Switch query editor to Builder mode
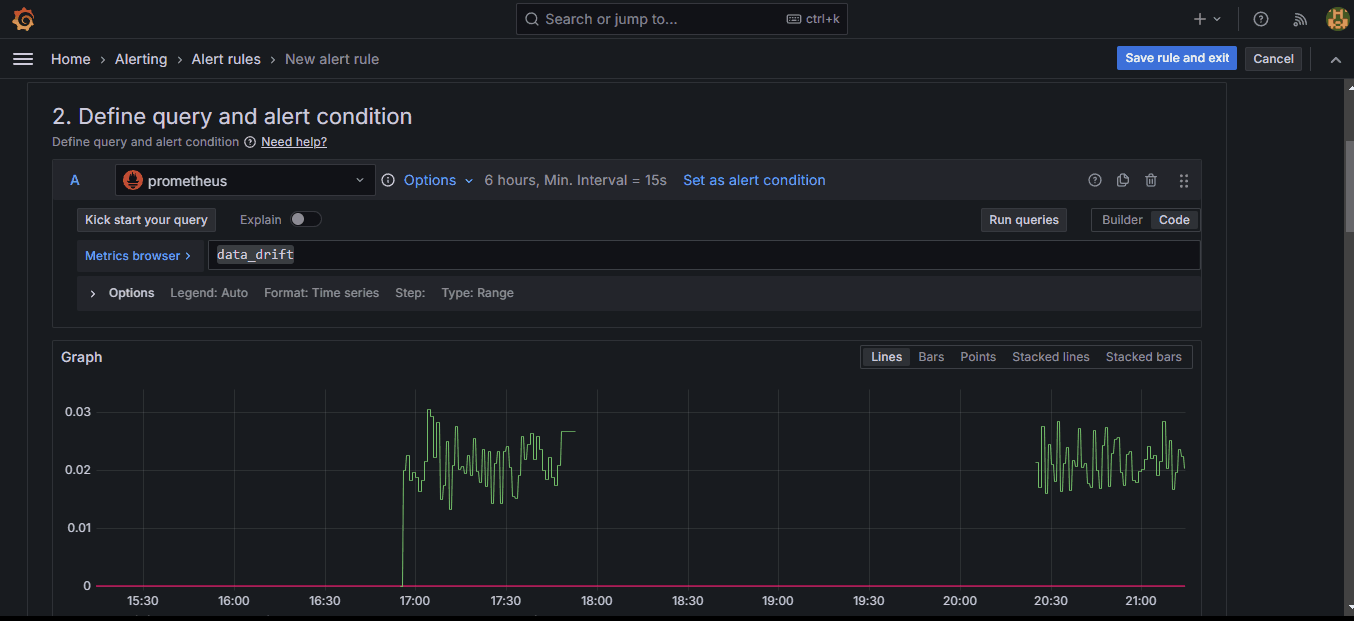The height and width of the screenshot is (621, 1354). pos(1122,220)
